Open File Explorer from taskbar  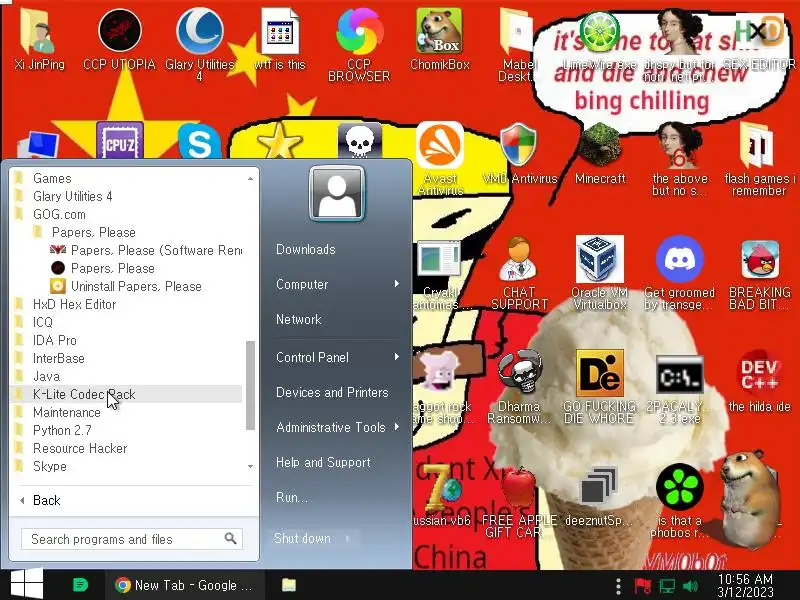coord(289,585)
